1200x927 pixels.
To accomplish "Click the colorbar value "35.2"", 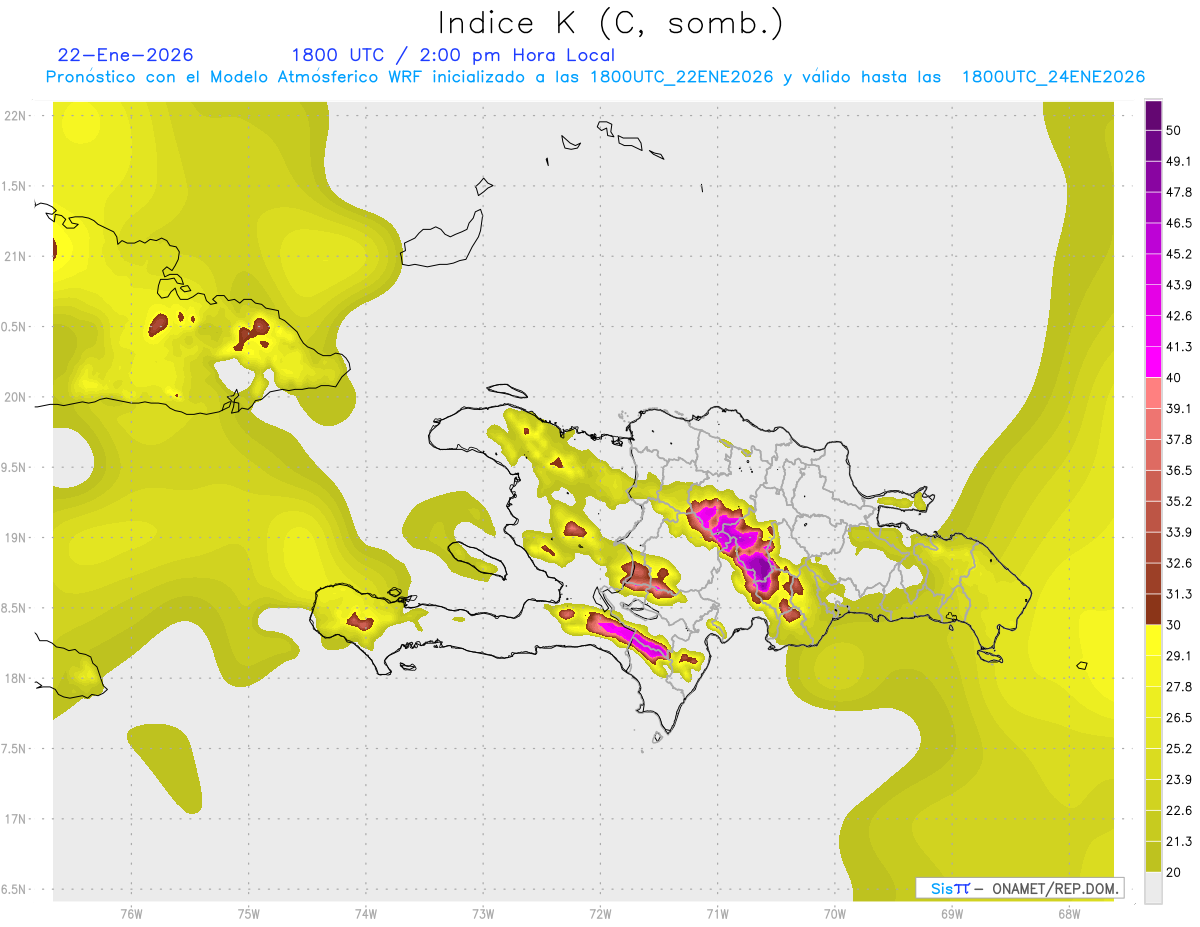I will tap(1179, 501).
